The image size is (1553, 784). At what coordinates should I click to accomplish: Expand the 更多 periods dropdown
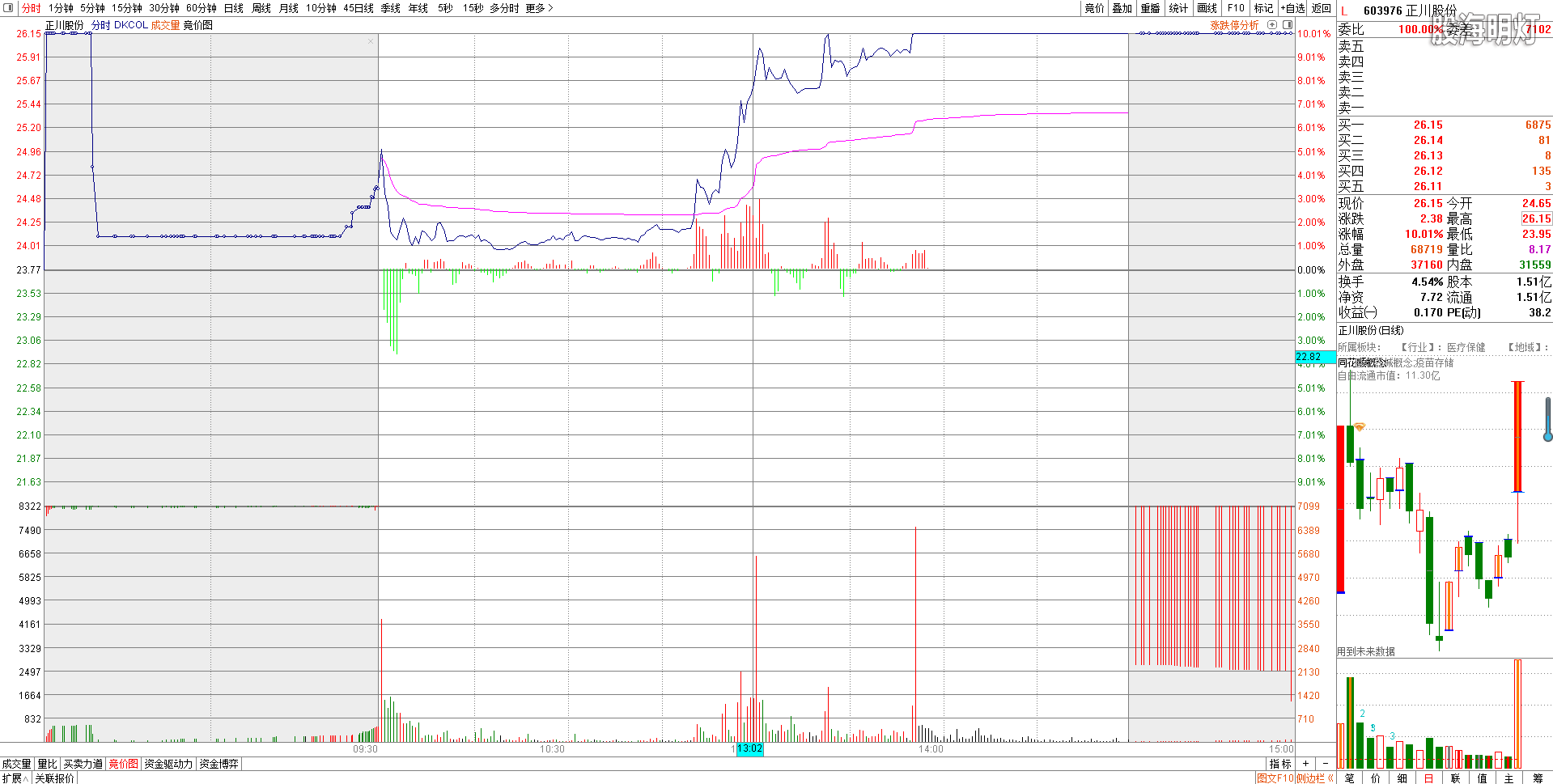[x=539, y=8]
